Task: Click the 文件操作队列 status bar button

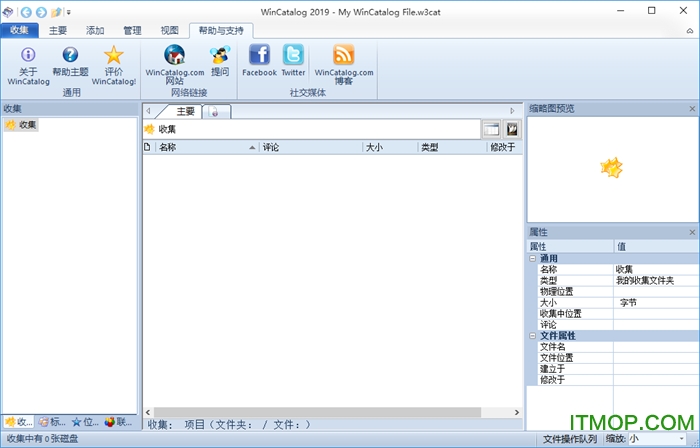Action: [x=570, y=439]
